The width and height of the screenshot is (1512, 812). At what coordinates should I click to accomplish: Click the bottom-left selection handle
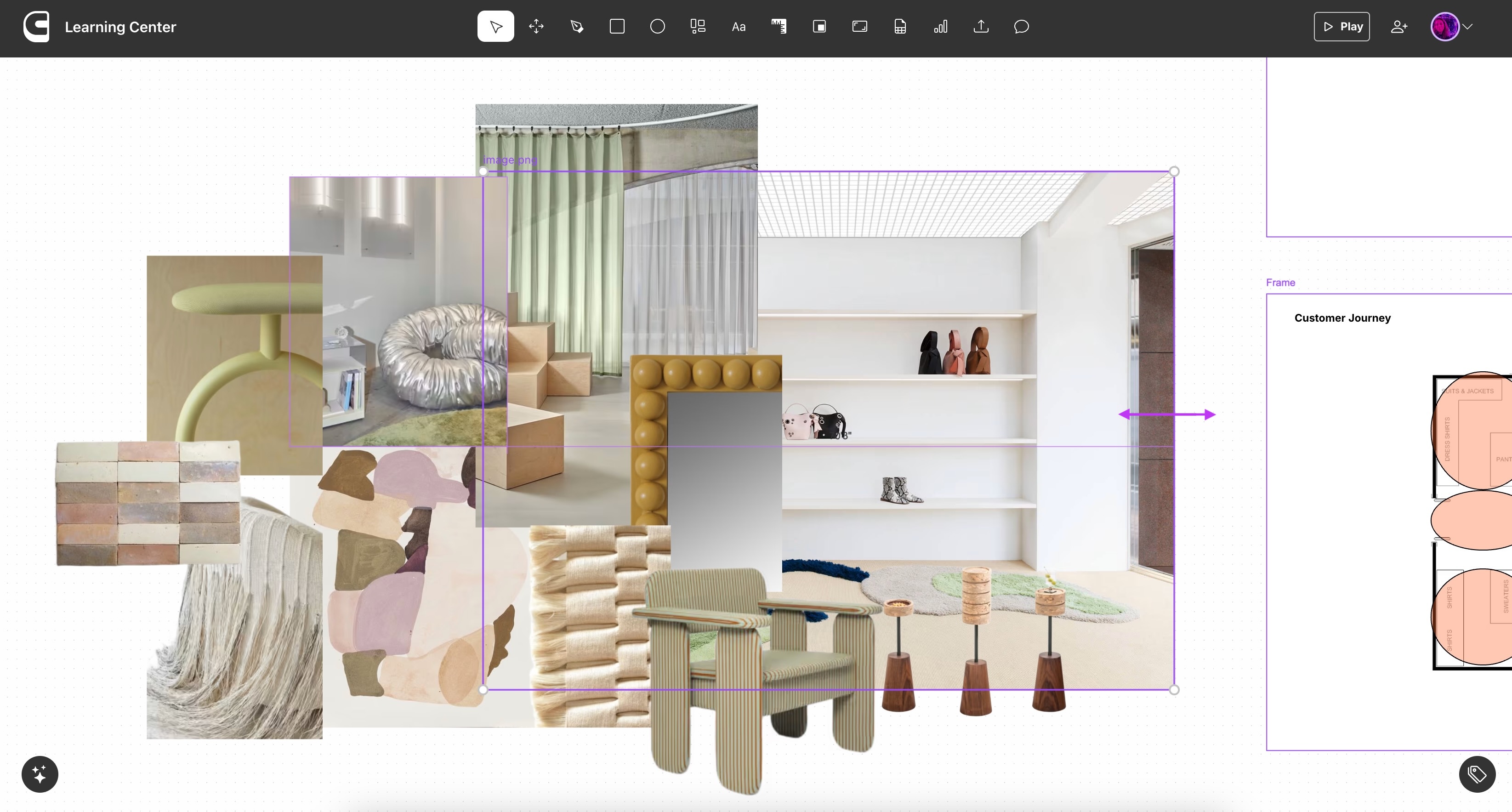tap(483, 690)
